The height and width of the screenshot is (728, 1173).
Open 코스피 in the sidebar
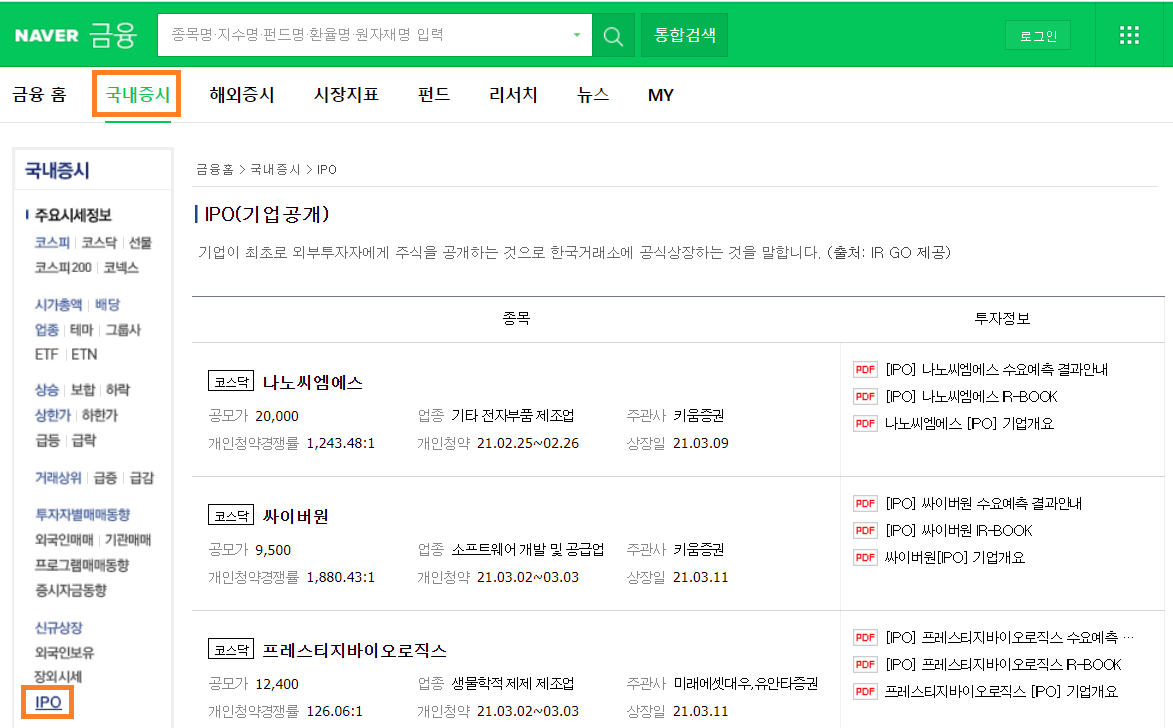pyautogui.click(x=52, y=242)
